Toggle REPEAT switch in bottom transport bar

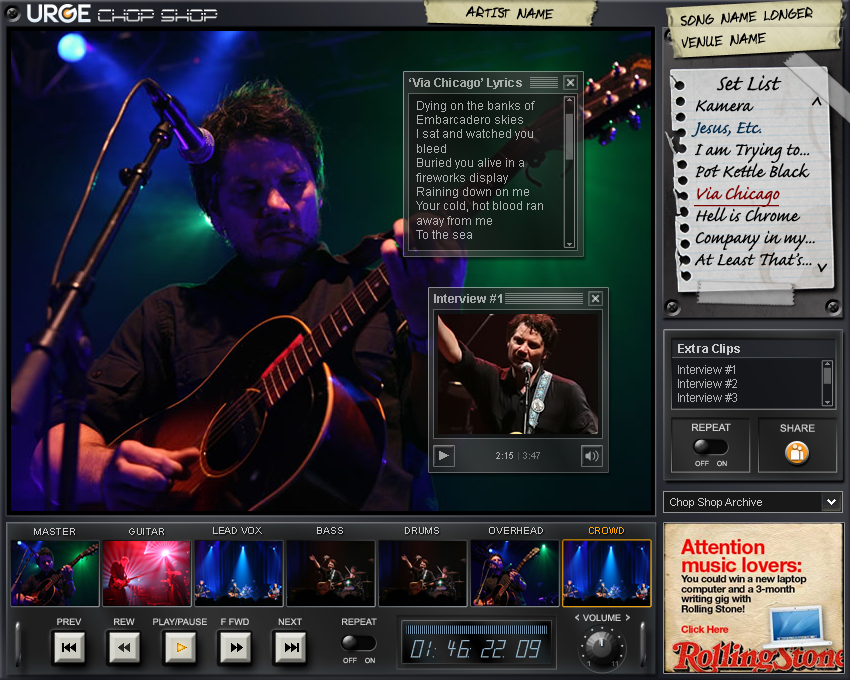tap(358, 643)
